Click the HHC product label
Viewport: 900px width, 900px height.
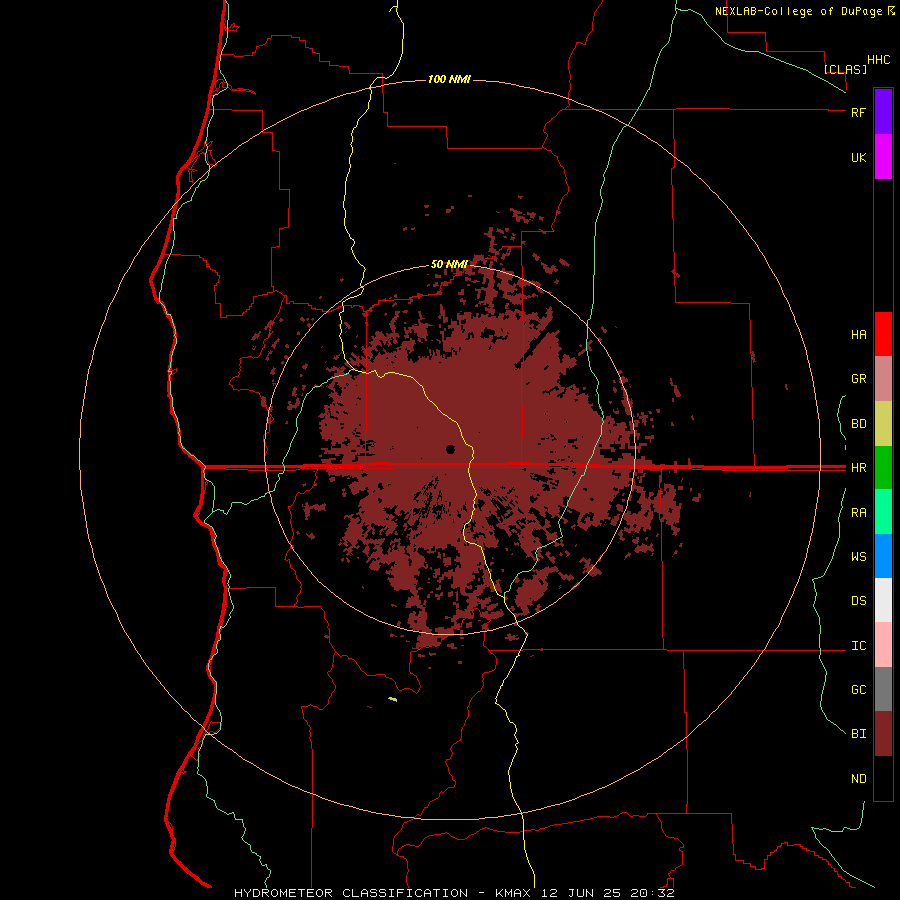click(878, 60)
